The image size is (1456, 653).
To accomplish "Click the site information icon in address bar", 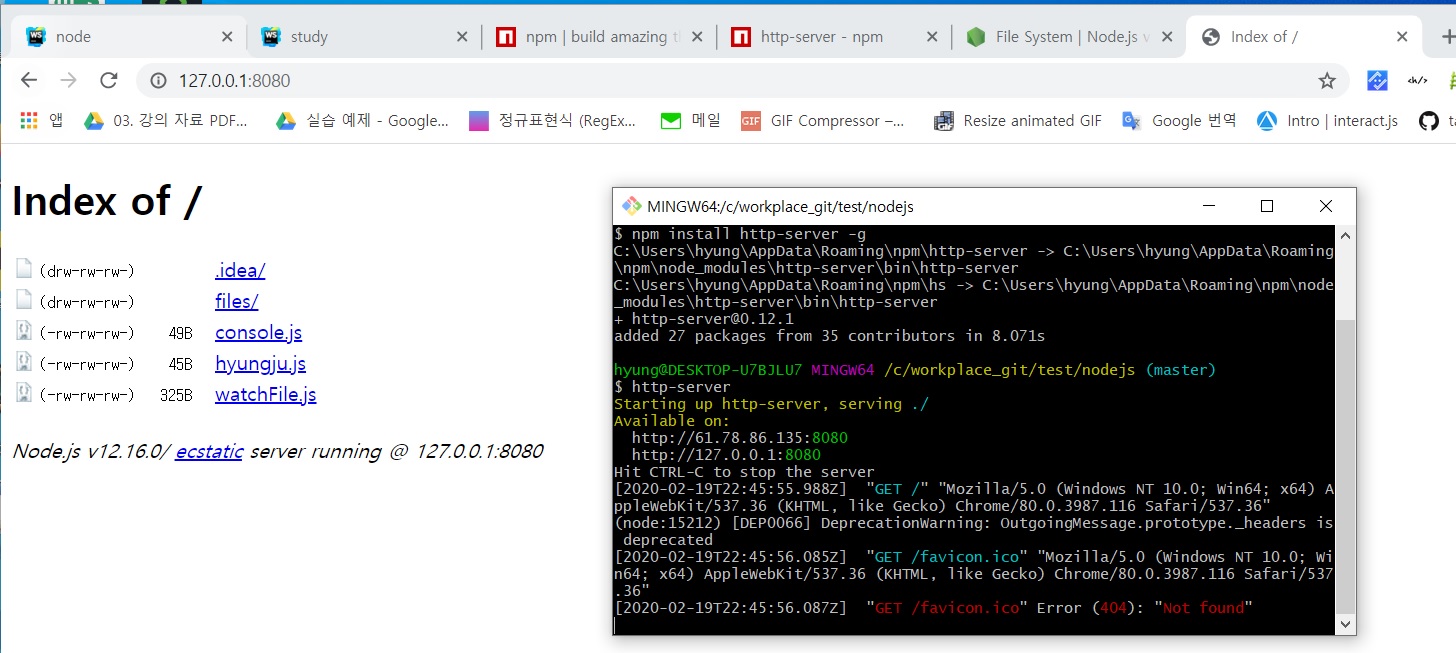I will (x=156, y=81).
